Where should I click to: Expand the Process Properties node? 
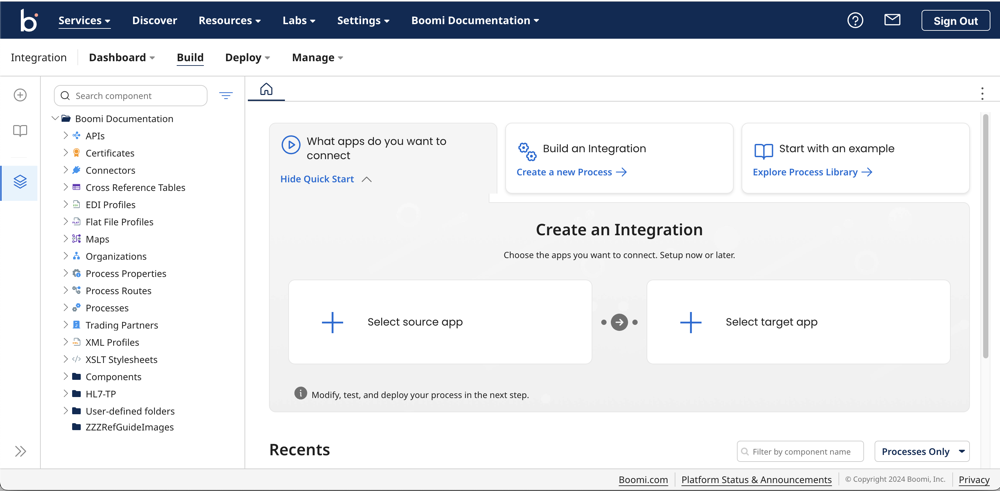(66, 274)
